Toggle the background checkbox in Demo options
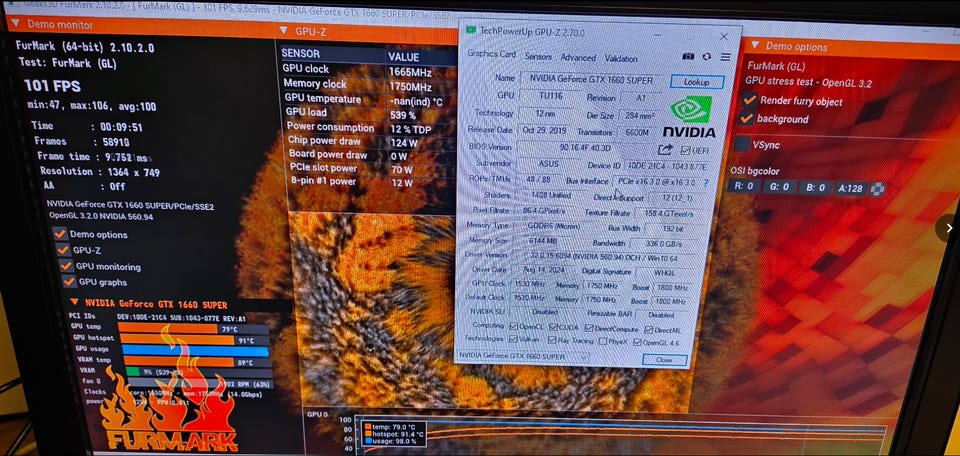The width and height of the screenshot is (960, 456). [746, 118]
